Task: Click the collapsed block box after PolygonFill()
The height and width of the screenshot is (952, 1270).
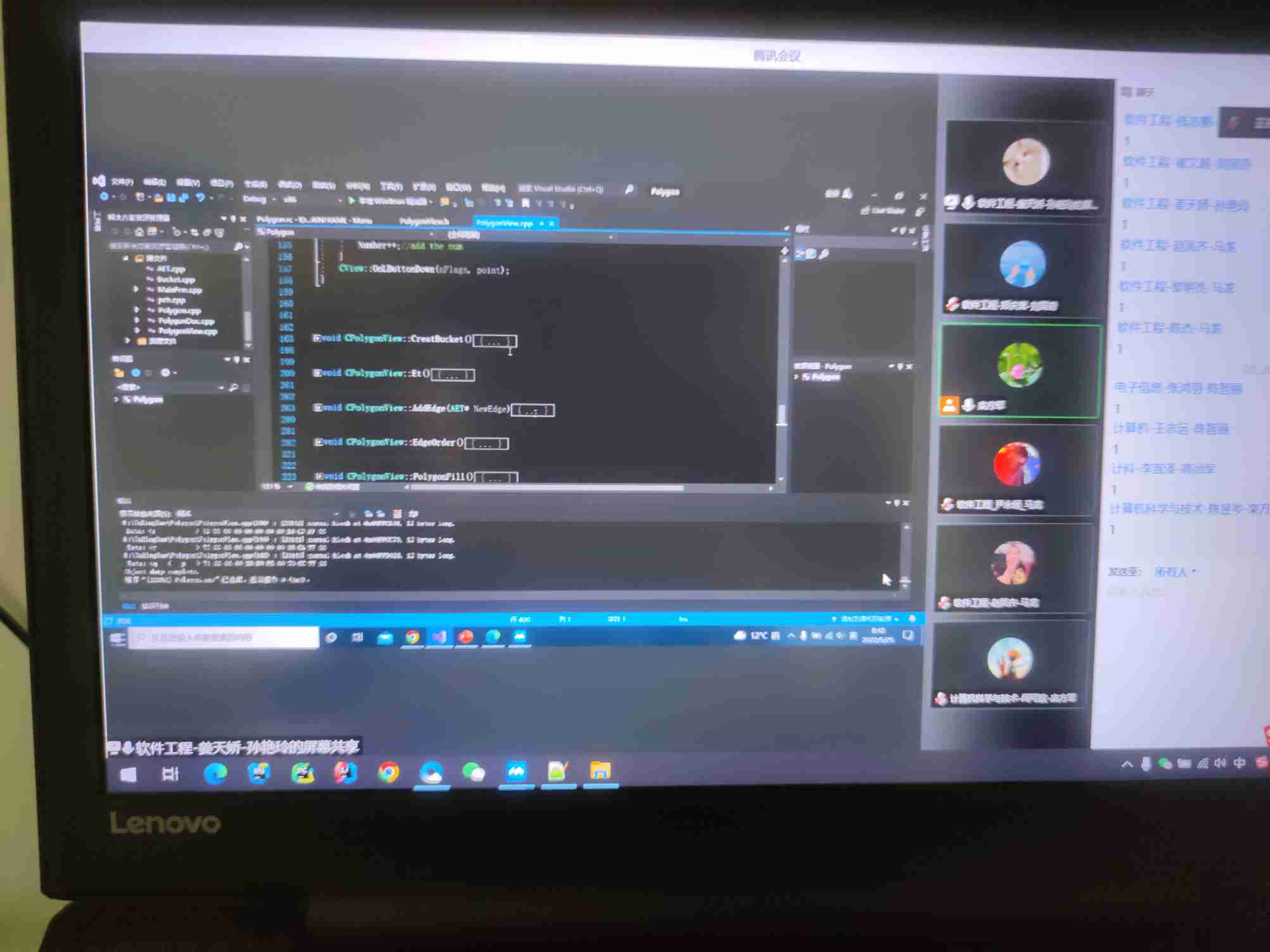Action: 496,478
